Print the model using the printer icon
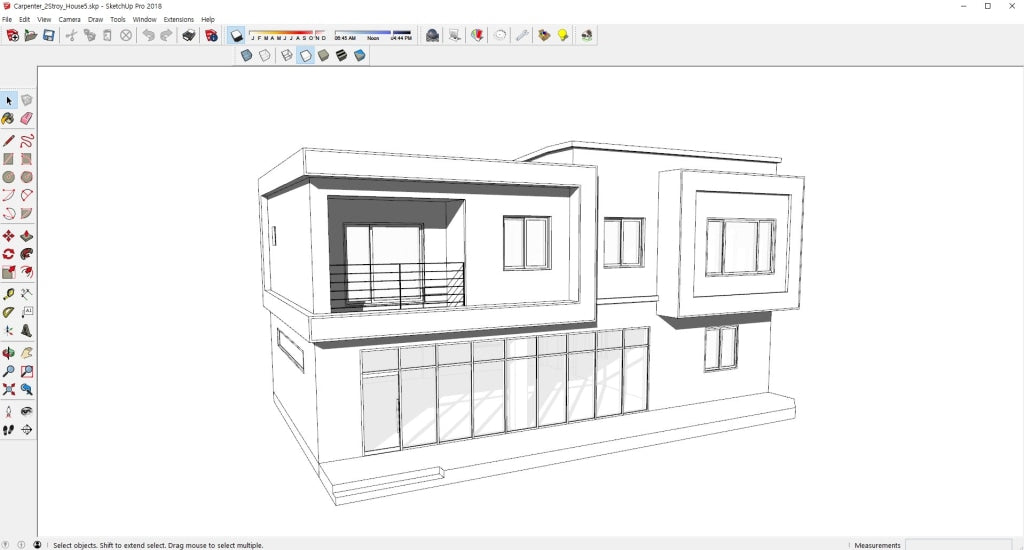Viewport: 1024px width, 550px height. pyautogui.click(x=189, y=35)
